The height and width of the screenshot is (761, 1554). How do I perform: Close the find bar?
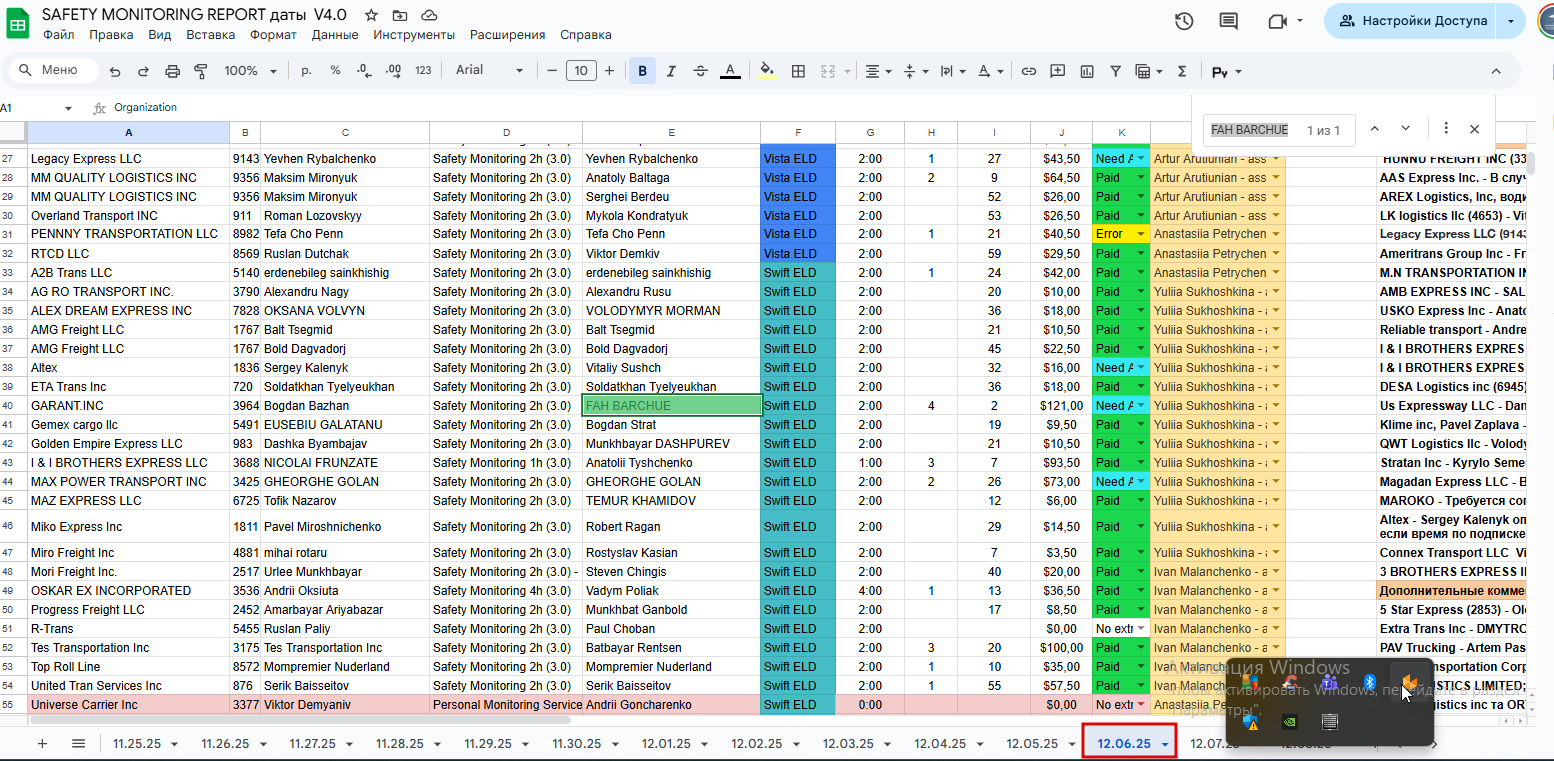tap(1474, 129)
